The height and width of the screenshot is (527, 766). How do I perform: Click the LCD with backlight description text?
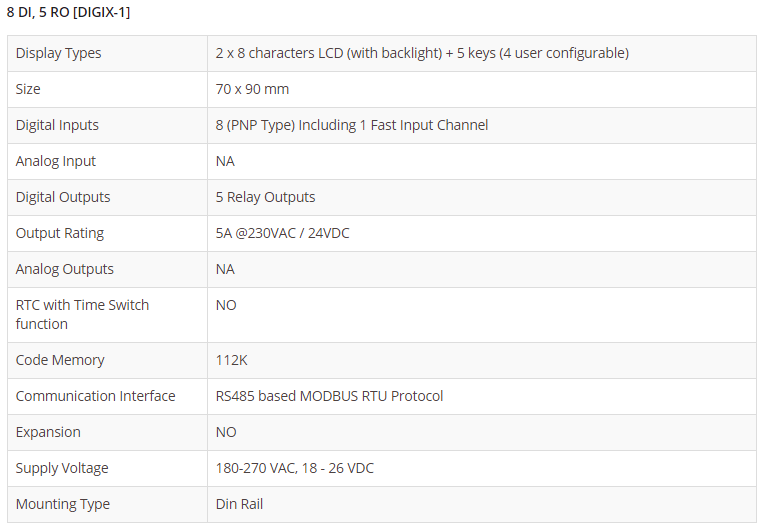(x=422, y=53)
